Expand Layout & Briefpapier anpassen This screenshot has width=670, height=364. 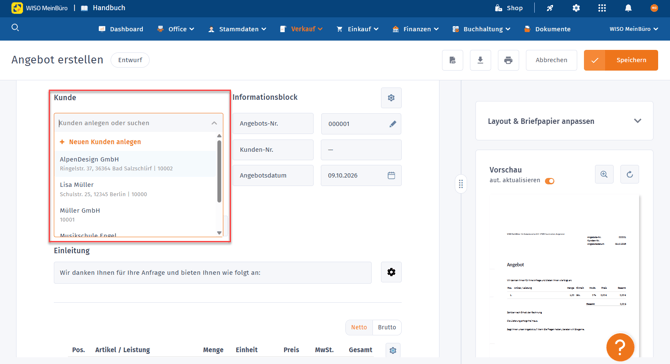(564, 121)
